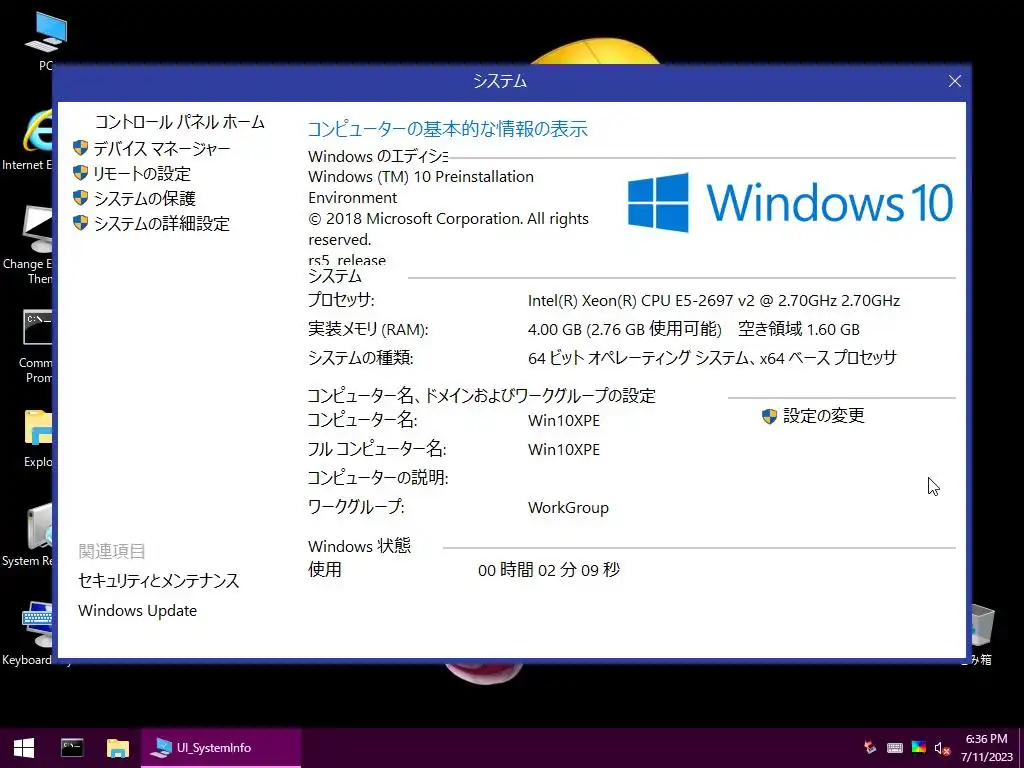The height and width of the screenshot is (768, 1024).
Task: Click the USB removal tray icon
Action: [x=870, y=748]
